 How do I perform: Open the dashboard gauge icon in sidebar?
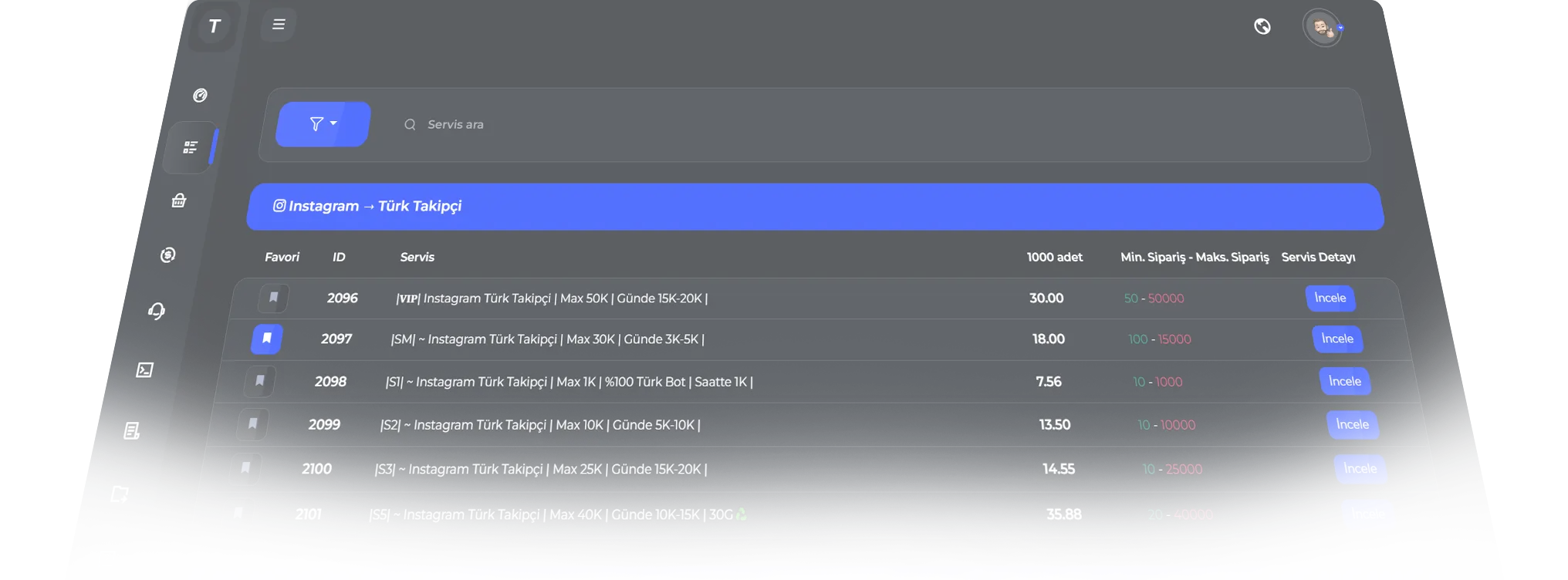click(x=200, y=96)
